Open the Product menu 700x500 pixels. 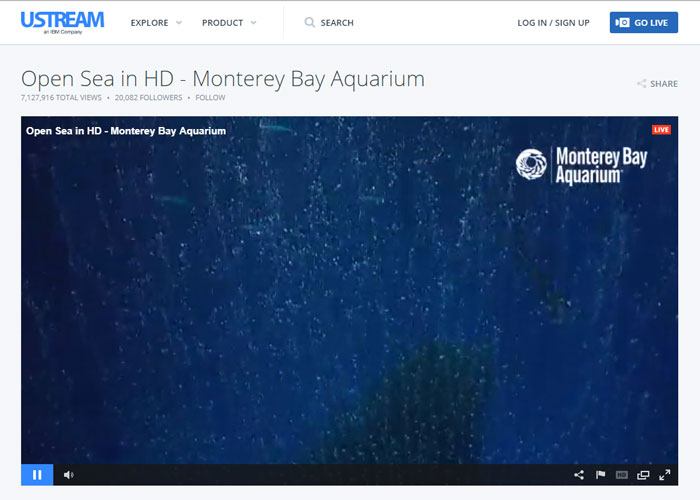222,23
